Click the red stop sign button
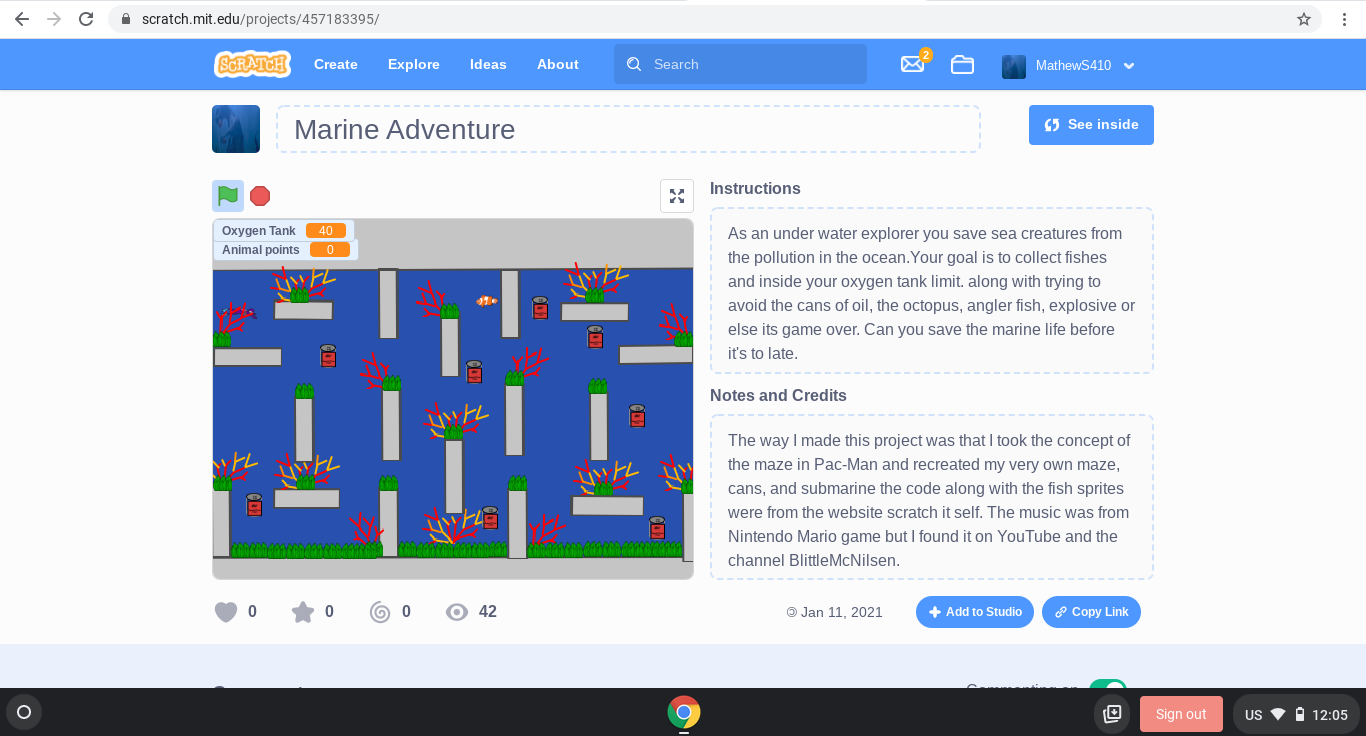1366x736 pixels. pyautogui.click(x=260, y=196)
